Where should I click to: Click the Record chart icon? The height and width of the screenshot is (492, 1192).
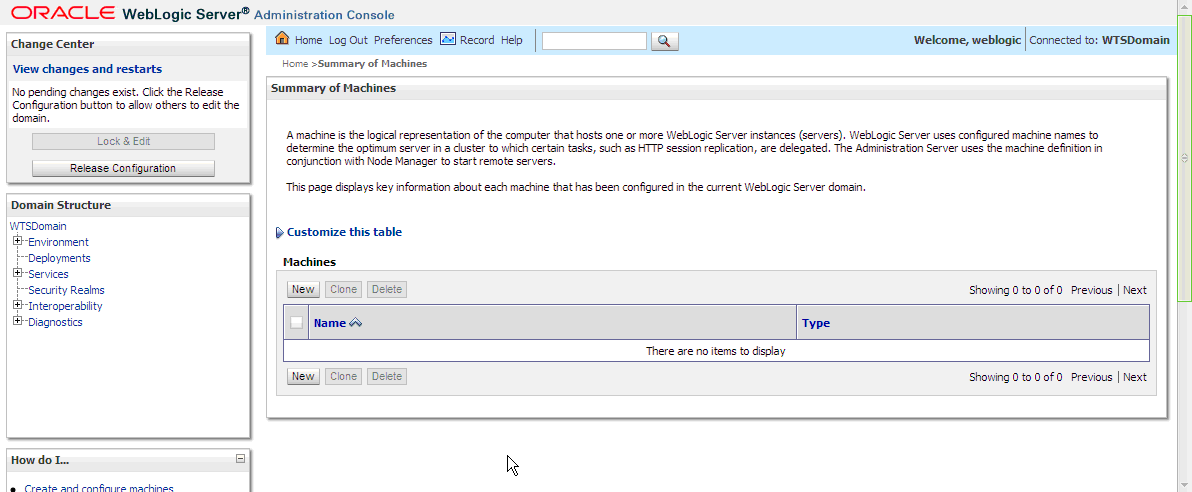click(448, 39)
